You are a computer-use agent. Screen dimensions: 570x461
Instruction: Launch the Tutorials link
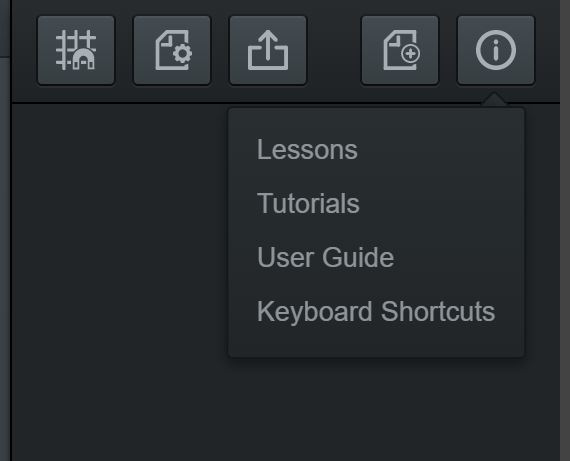[x=308, y=204]
